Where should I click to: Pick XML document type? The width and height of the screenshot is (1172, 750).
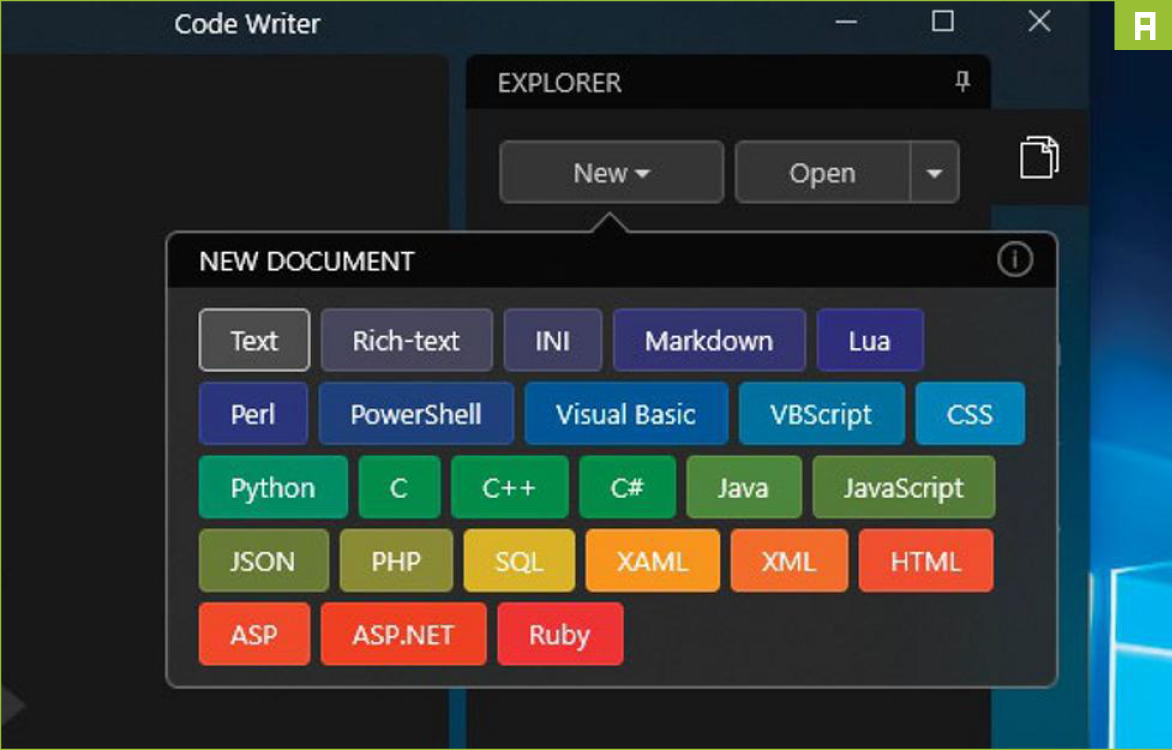[x=789, y=560]
